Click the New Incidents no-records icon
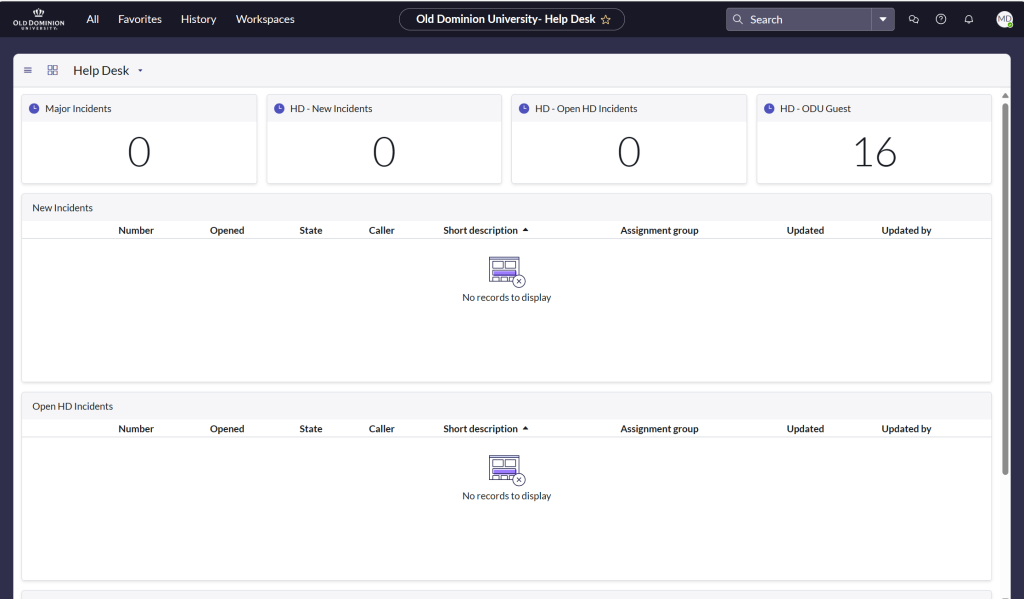Screen dimensions: 1024x599 click(x=507, y=271)
